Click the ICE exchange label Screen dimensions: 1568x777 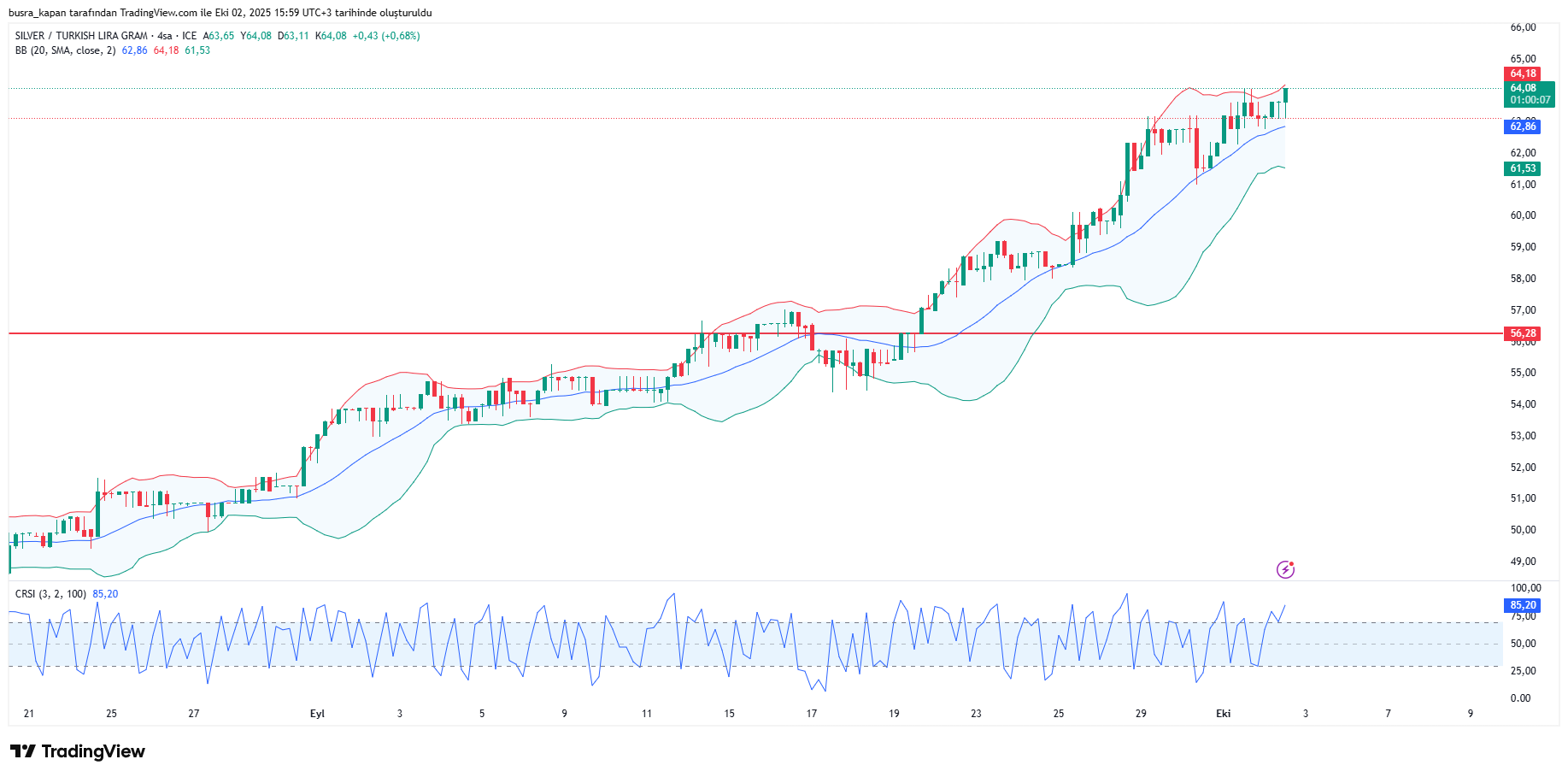[x=189, y=36]
